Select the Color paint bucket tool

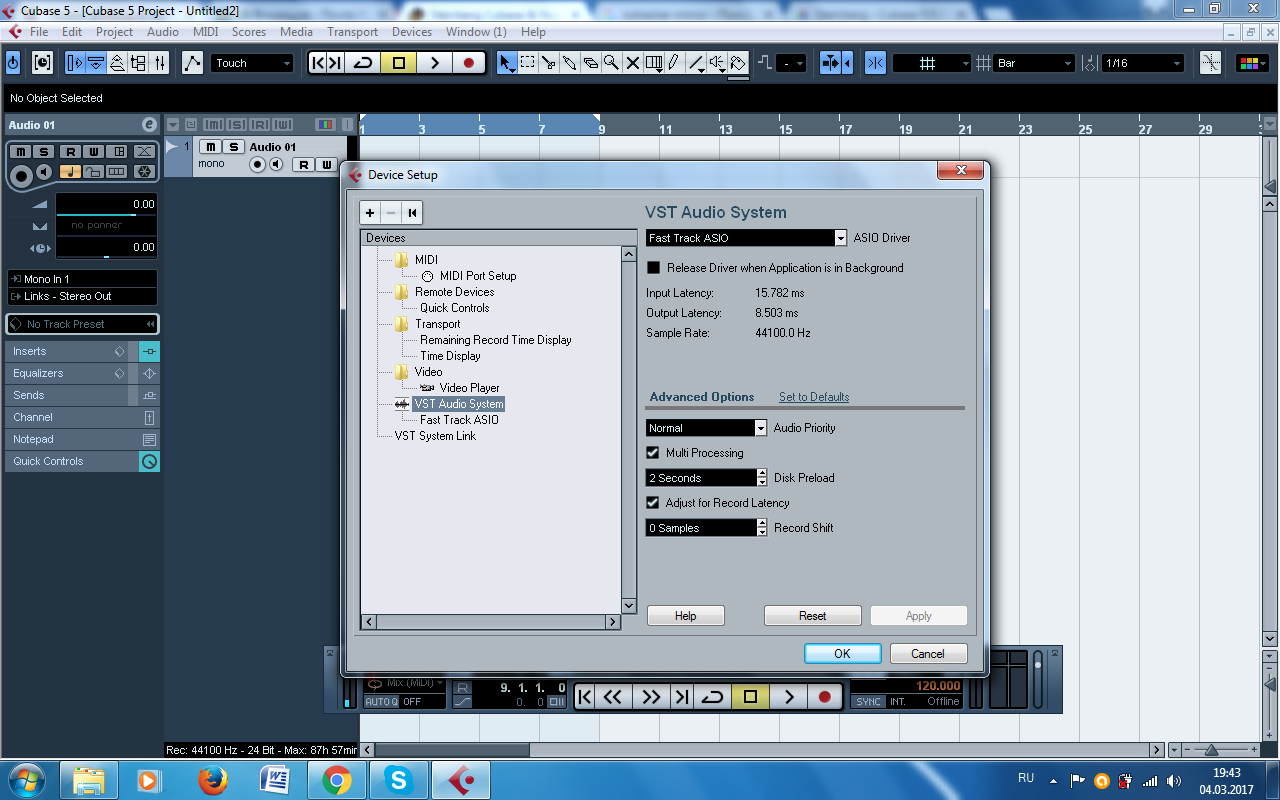(x=738, y=63)
